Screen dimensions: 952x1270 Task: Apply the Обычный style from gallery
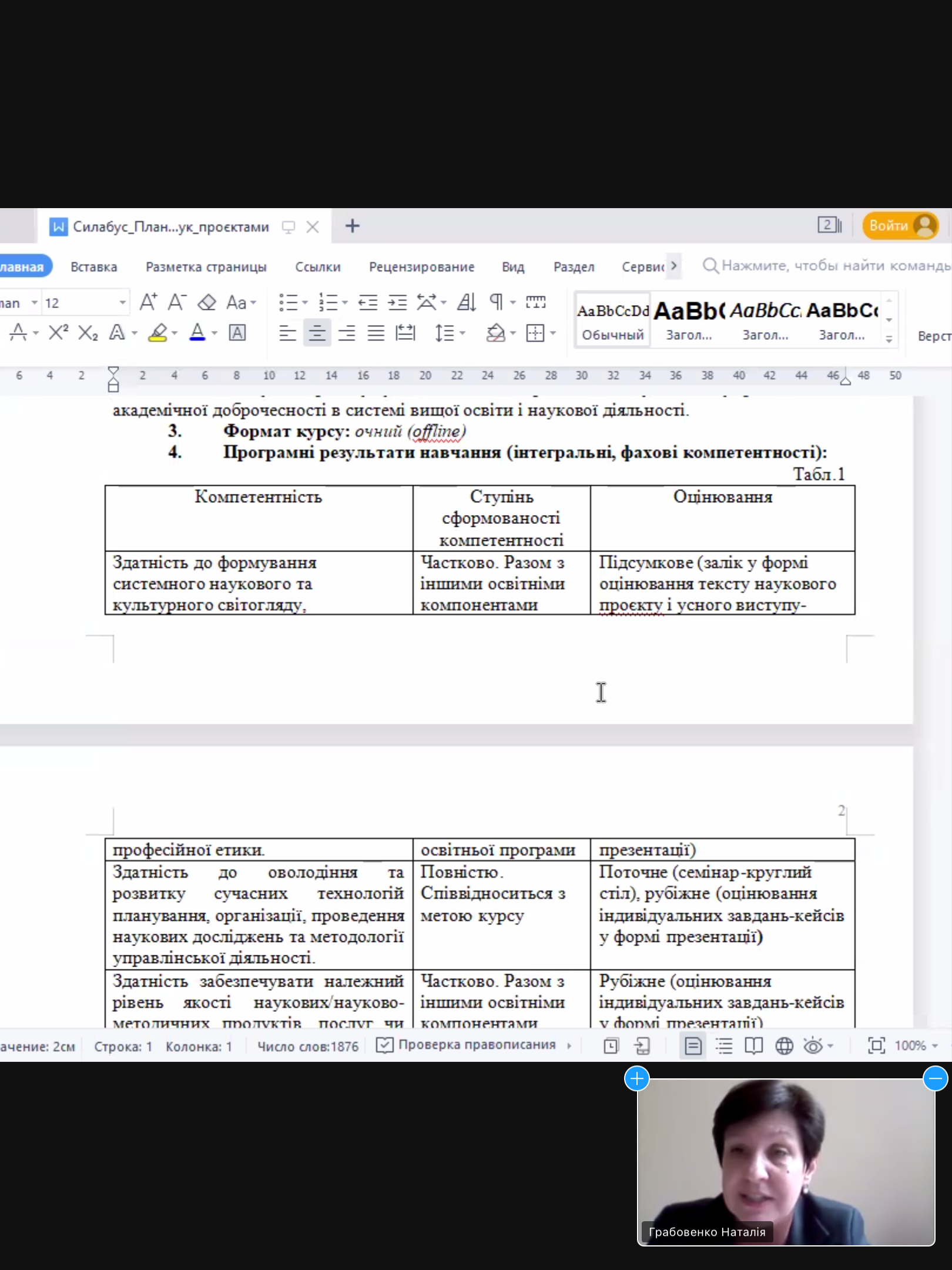613,320
